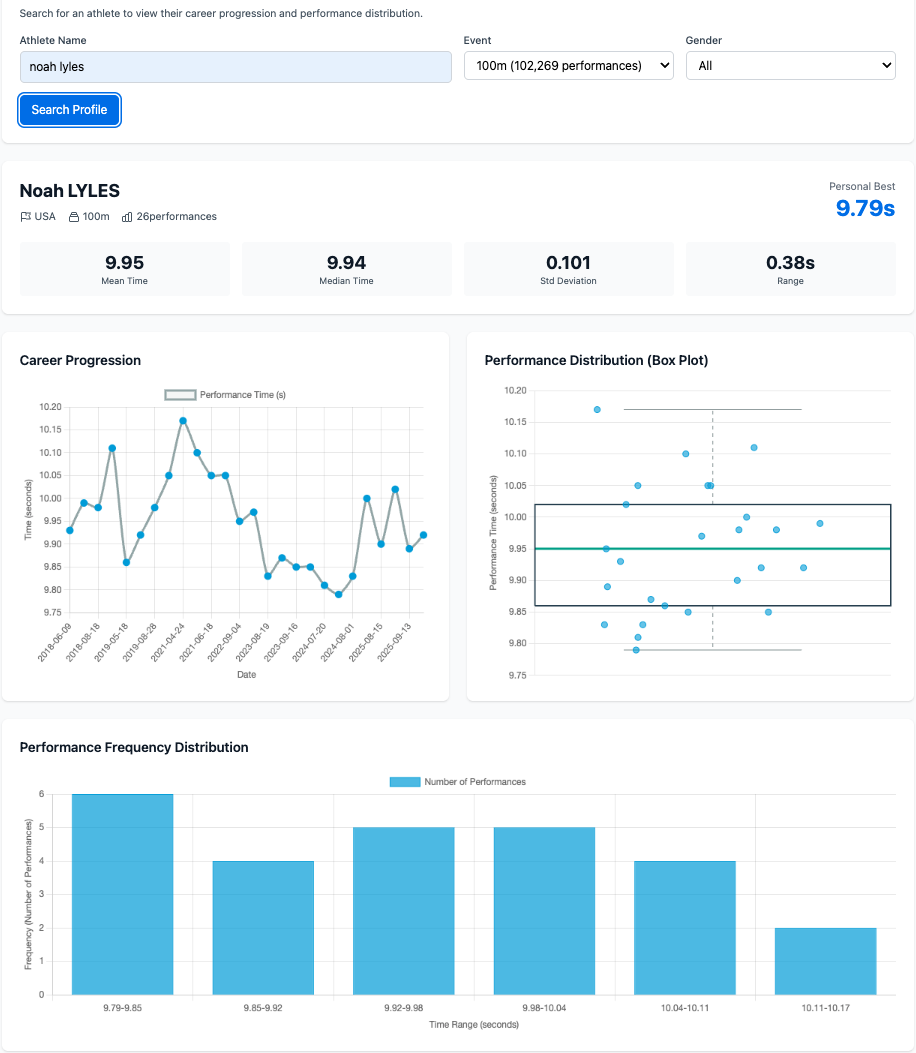
Task: Click the 9.85-9.92 histogram bar
Action: click(263, 928)
